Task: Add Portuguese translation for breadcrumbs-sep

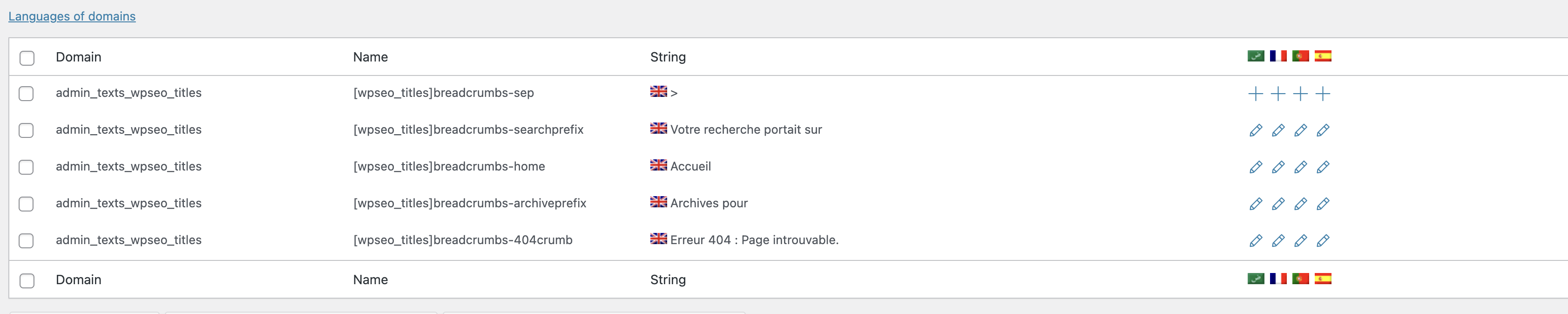Action: tap(1300, 94)
